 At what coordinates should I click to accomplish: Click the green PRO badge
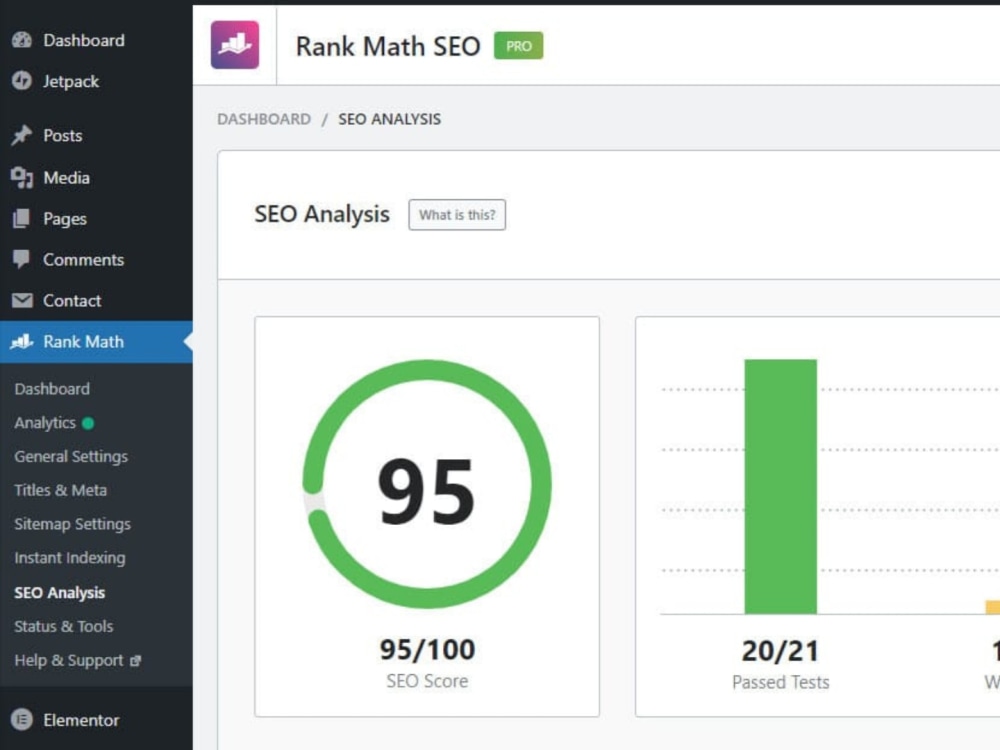click(x=518, y=46)
